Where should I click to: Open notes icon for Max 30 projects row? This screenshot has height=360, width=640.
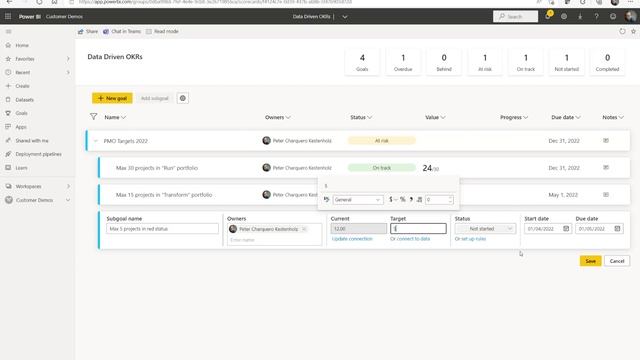point(606,167)
